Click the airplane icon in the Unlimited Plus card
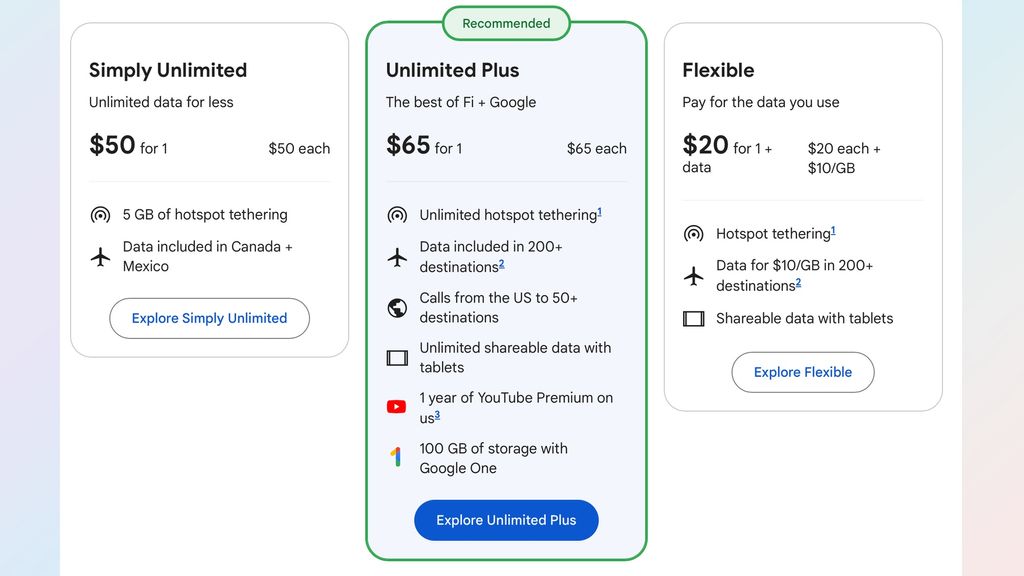Viewport: 1024px width, 576px height. [397, 257]
